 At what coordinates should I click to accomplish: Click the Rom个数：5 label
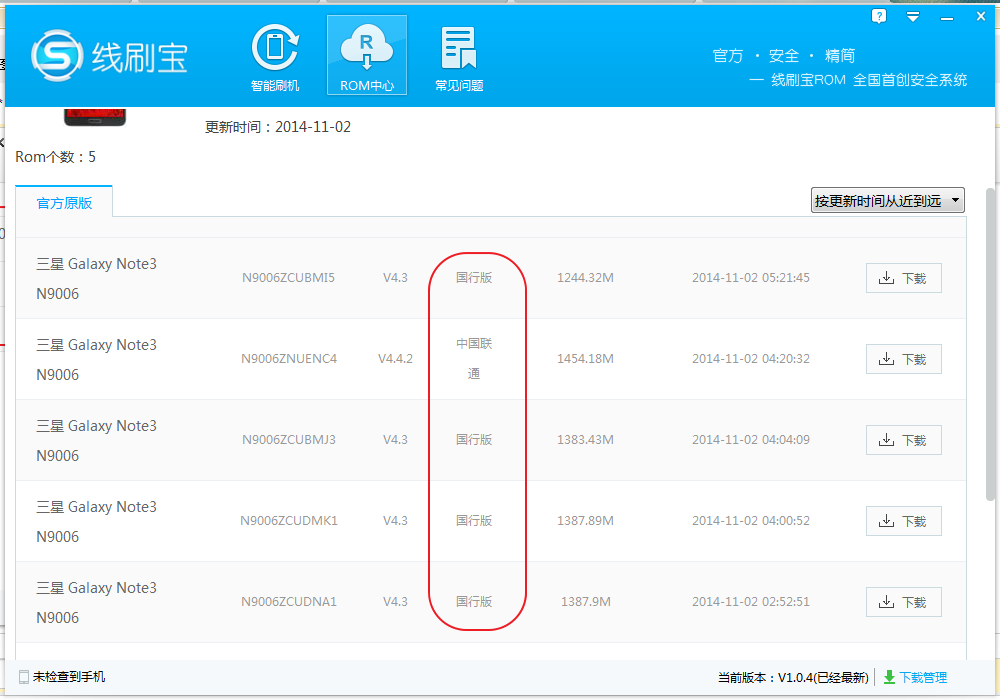pos(55,157)
